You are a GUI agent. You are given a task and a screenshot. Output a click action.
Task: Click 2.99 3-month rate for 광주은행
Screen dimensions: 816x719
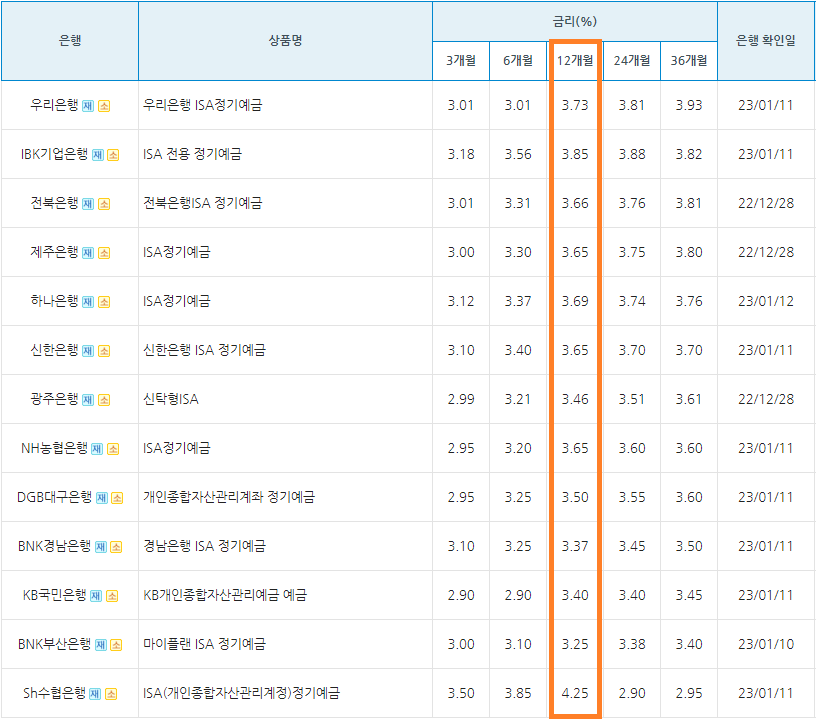pos(461,400)
